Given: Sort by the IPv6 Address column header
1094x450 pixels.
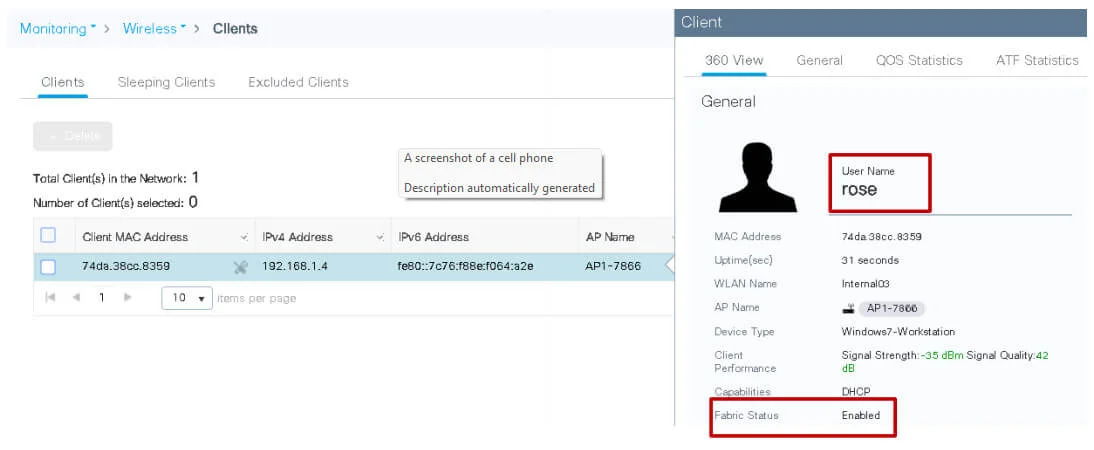Looking at the screenshot, I should coord(433,237).
